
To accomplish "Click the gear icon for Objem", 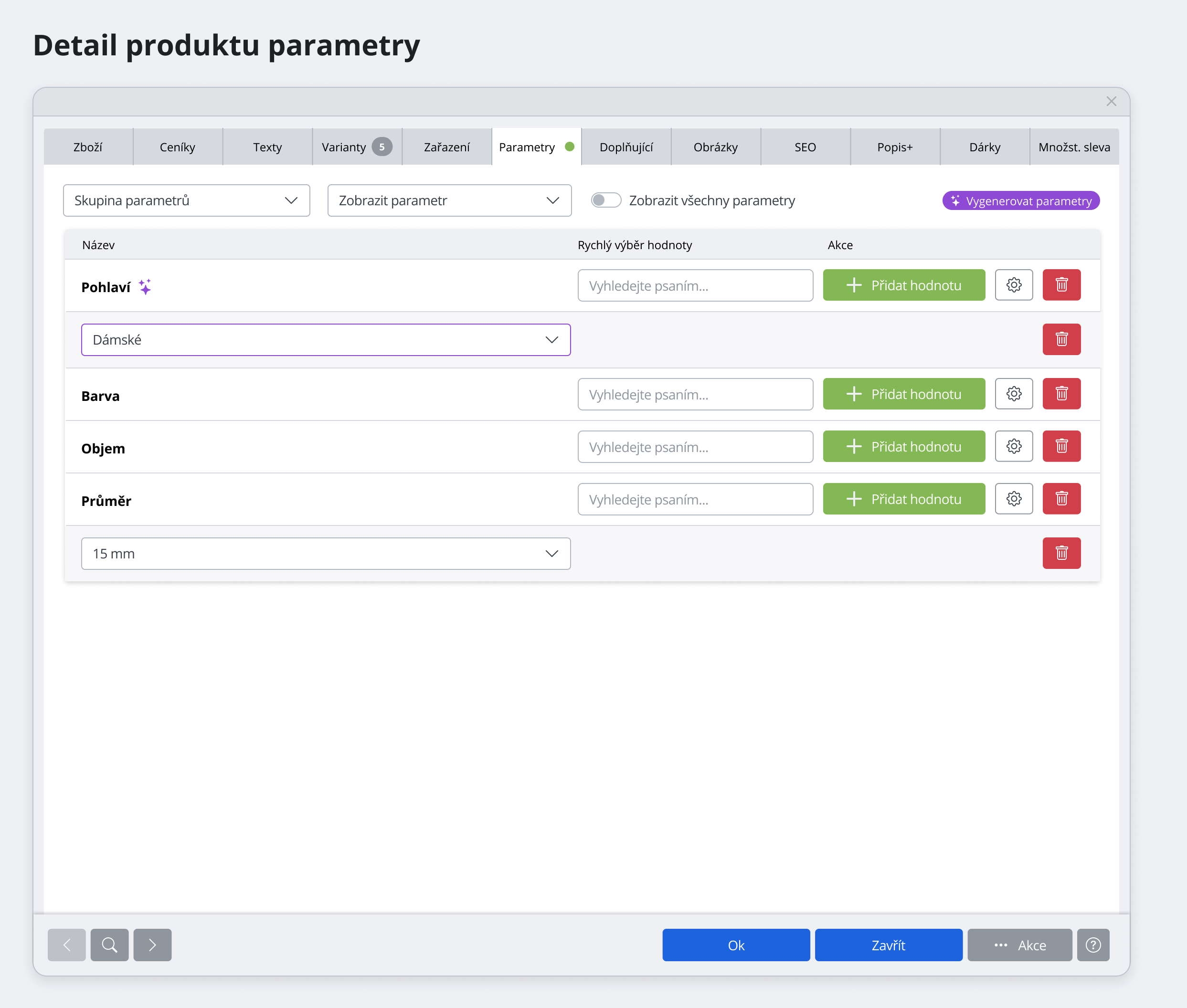I will click(x=1013, y=446).
